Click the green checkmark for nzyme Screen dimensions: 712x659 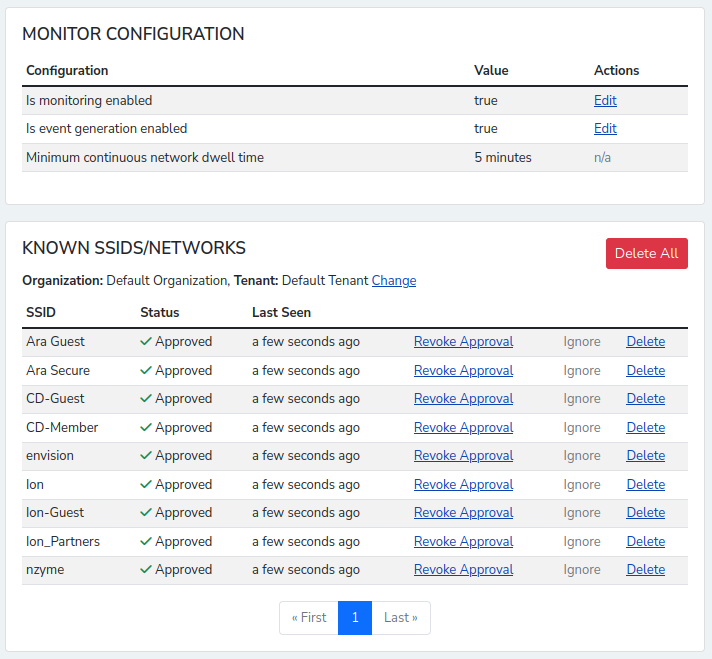click(146, 570)
